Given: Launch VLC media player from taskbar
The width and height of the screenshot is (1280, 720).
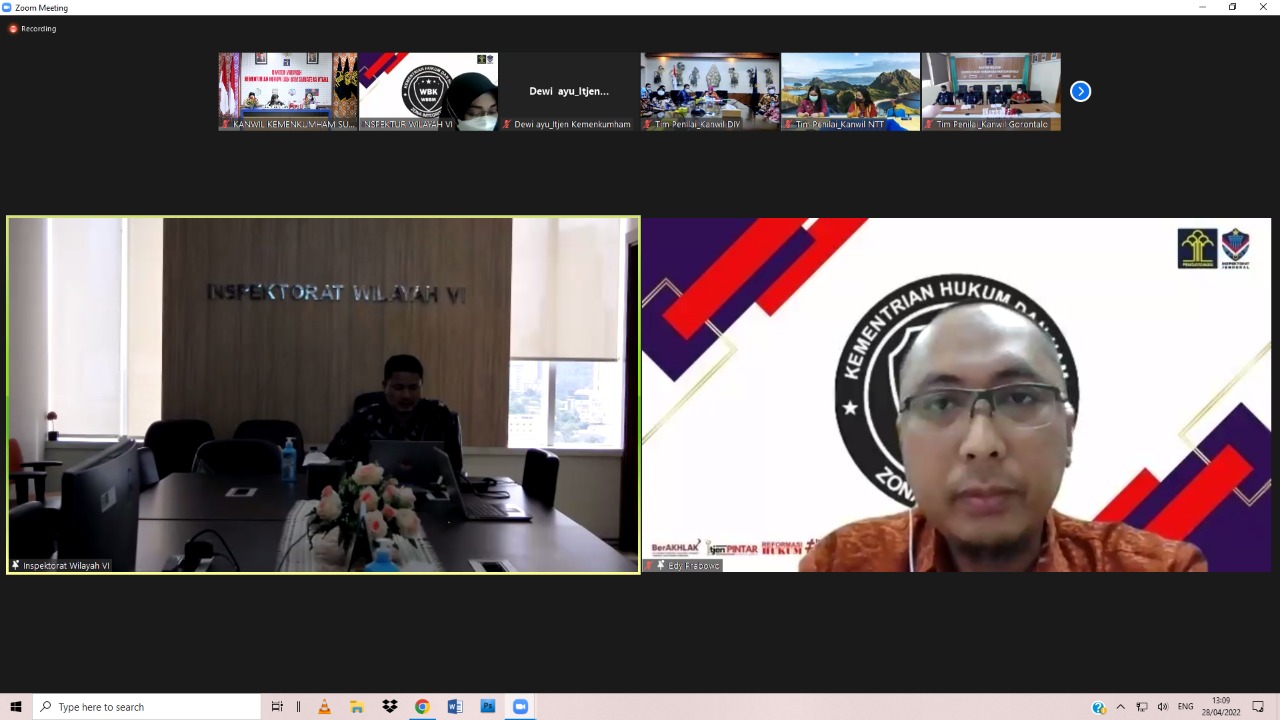Looking at the screenshot, I should [324, 707].
